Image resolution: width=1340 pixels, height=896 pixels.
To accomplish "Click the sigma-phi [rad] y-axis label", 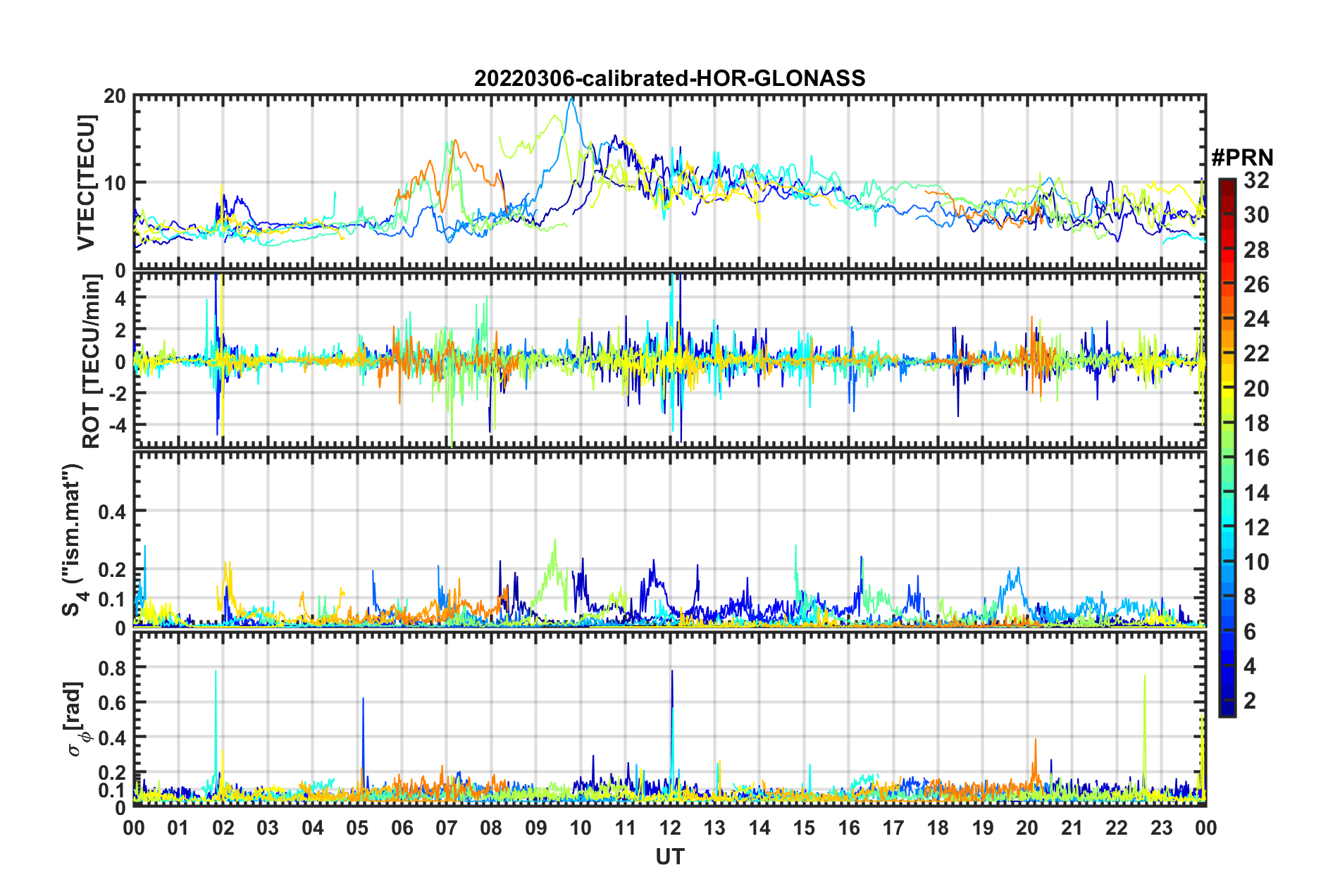I will coord(75,718).
